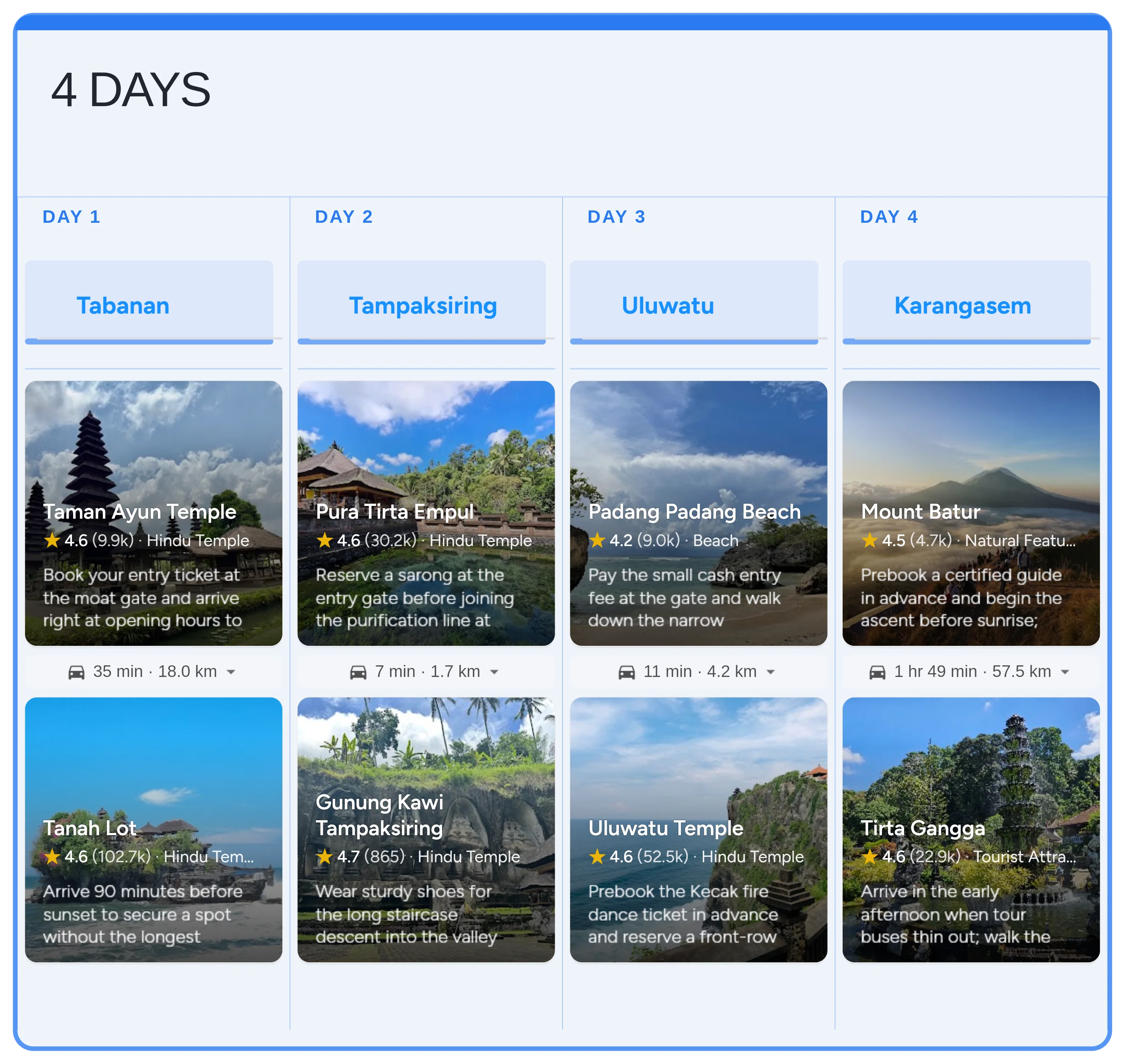Click Taman Ayun's 'Book your entry ticket' tip
Image resolution: width=1125 pixels, height=1064 pixels.
point(143,598)
